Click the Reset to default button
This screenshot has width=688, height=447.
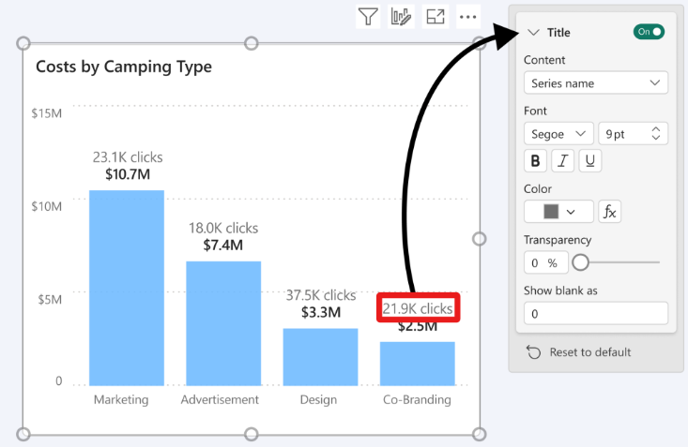pos(578,352)
